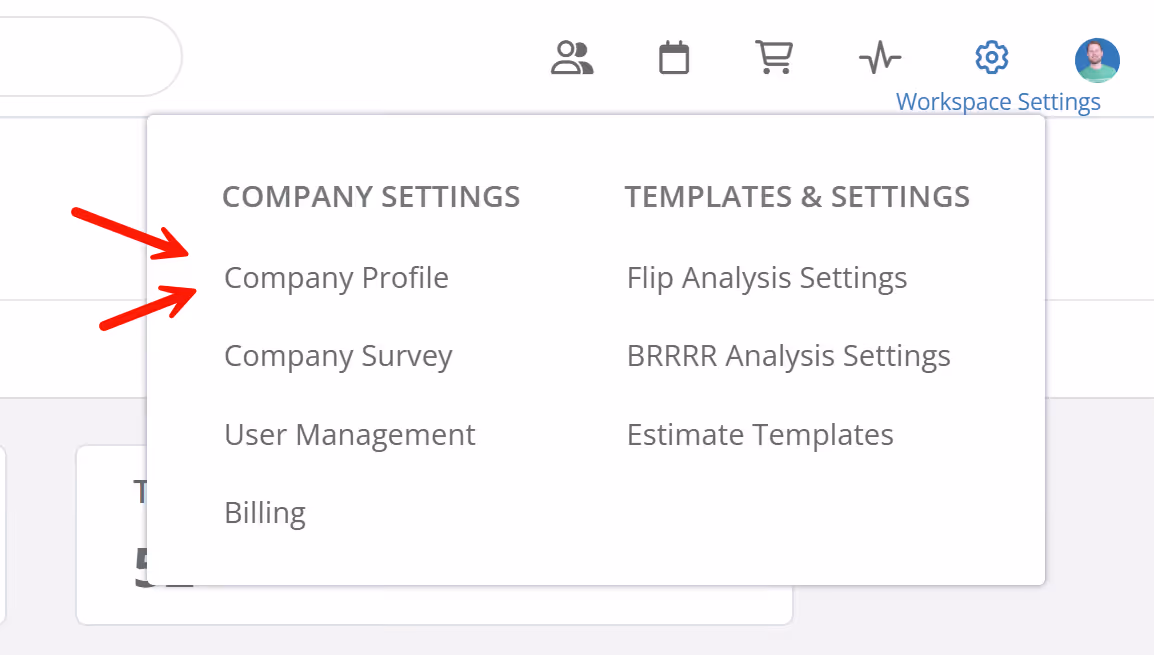Click the COMPANY SETTINGS heading

pos(371,197)
